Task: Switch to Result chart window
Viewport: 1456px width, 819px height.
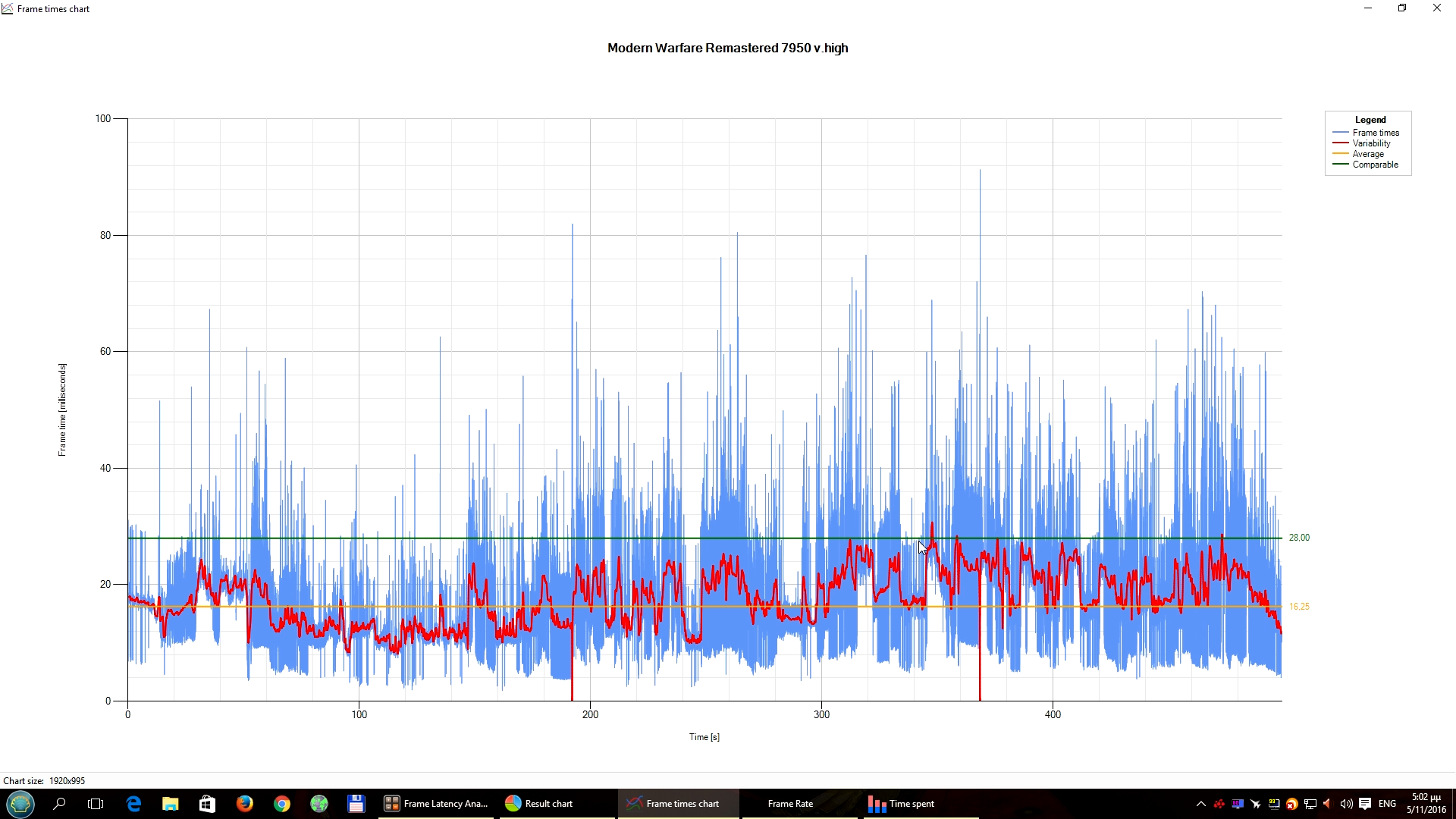Action: coord(556,804)
